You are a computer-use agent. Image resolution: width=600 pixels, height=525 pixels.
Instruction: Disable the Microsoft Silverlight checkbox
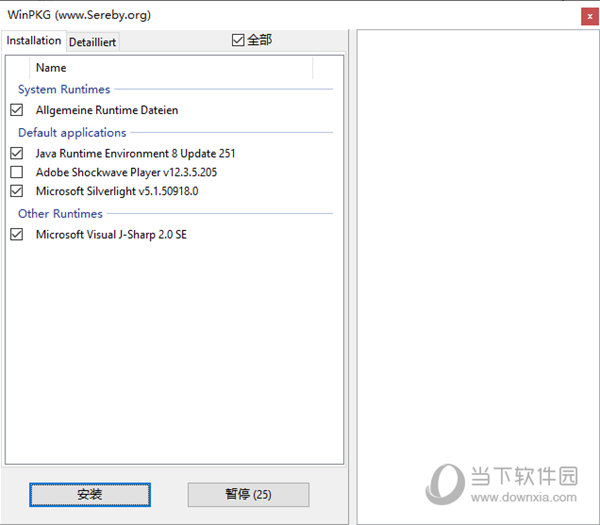coord(16,191)
